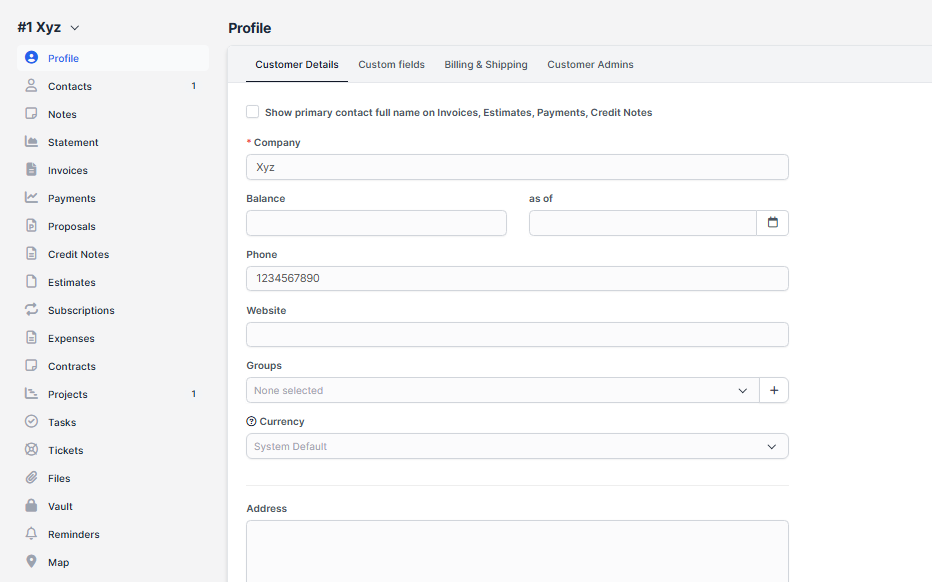Click the Reminders bell icon
Screen dimensions: 932x582
31,534
